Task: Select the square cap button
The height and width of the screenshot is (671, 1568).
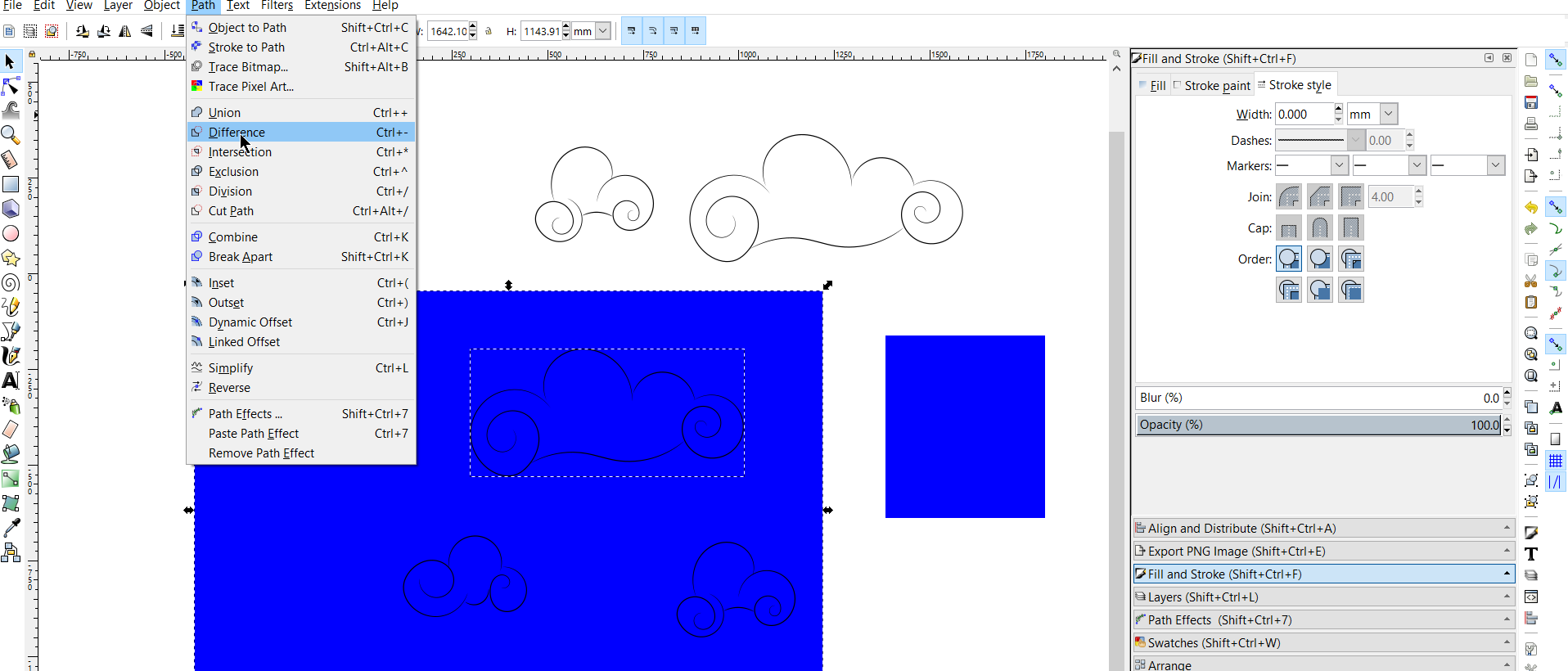Action: click(x=1351, y=227)
